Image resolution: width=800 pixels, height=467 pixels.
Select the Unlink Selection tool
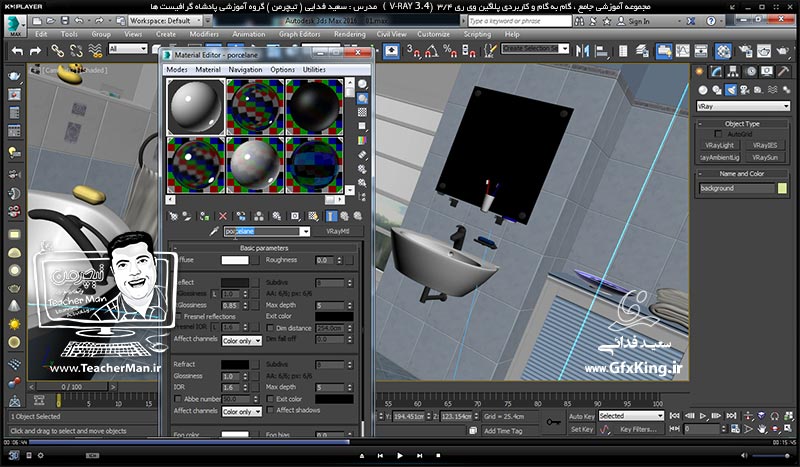point(76,51)
